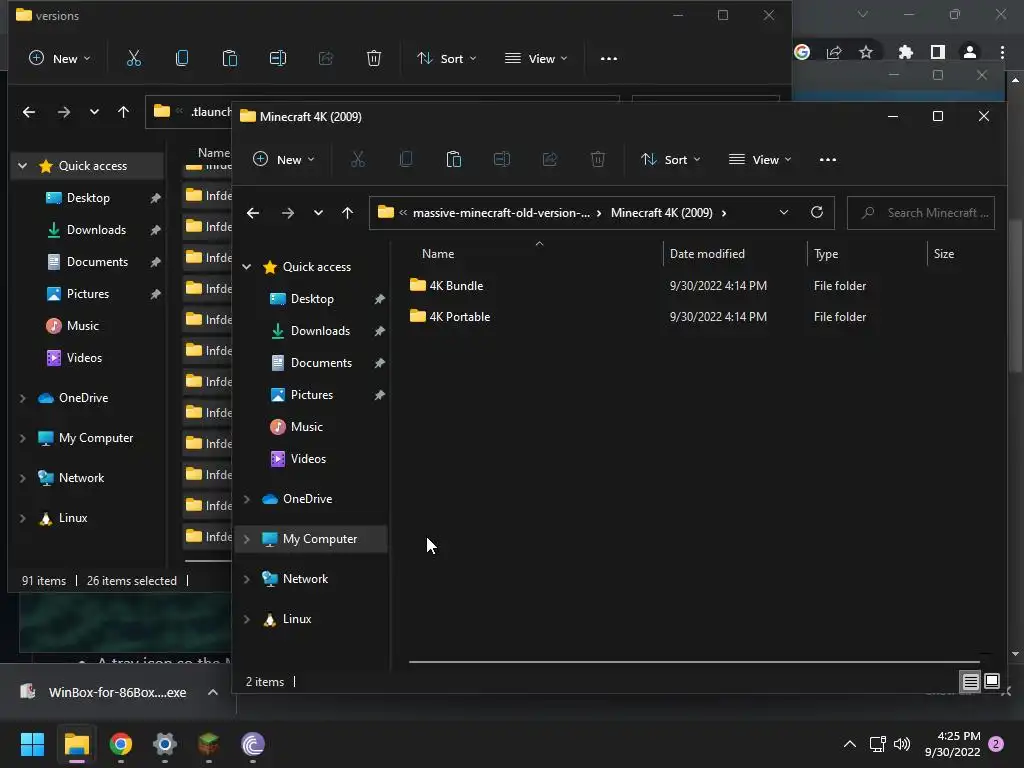Bookmark page with Chrome star icon

[x=866, y=52]
